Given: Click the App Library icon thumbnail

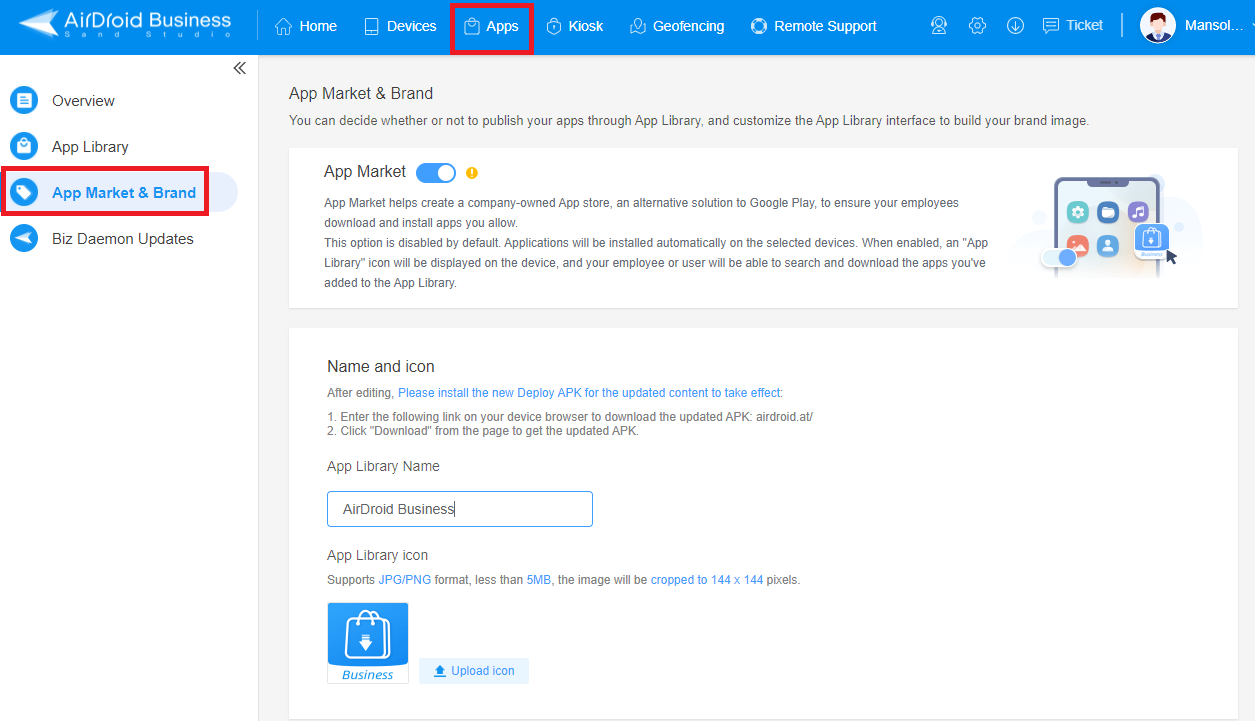Looking at the screenshot, I should click(x=368, y=643).
